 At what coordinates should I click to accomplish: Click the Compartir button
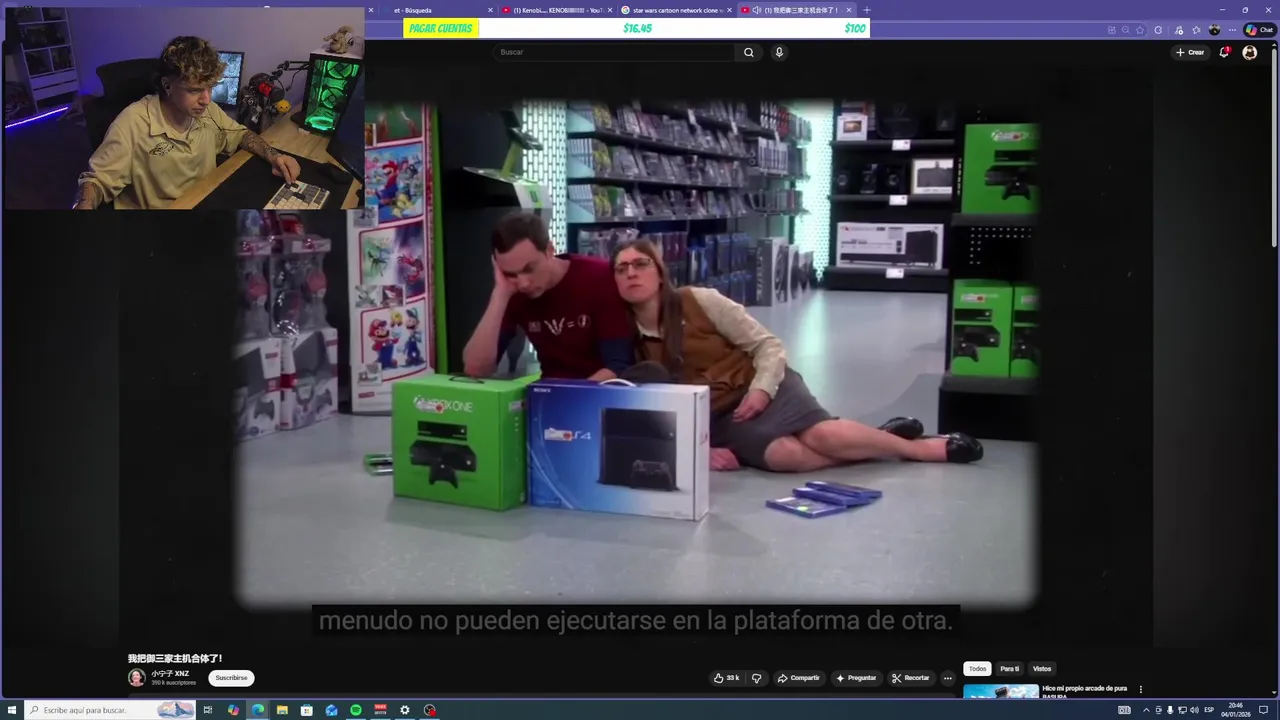(798, 678)
